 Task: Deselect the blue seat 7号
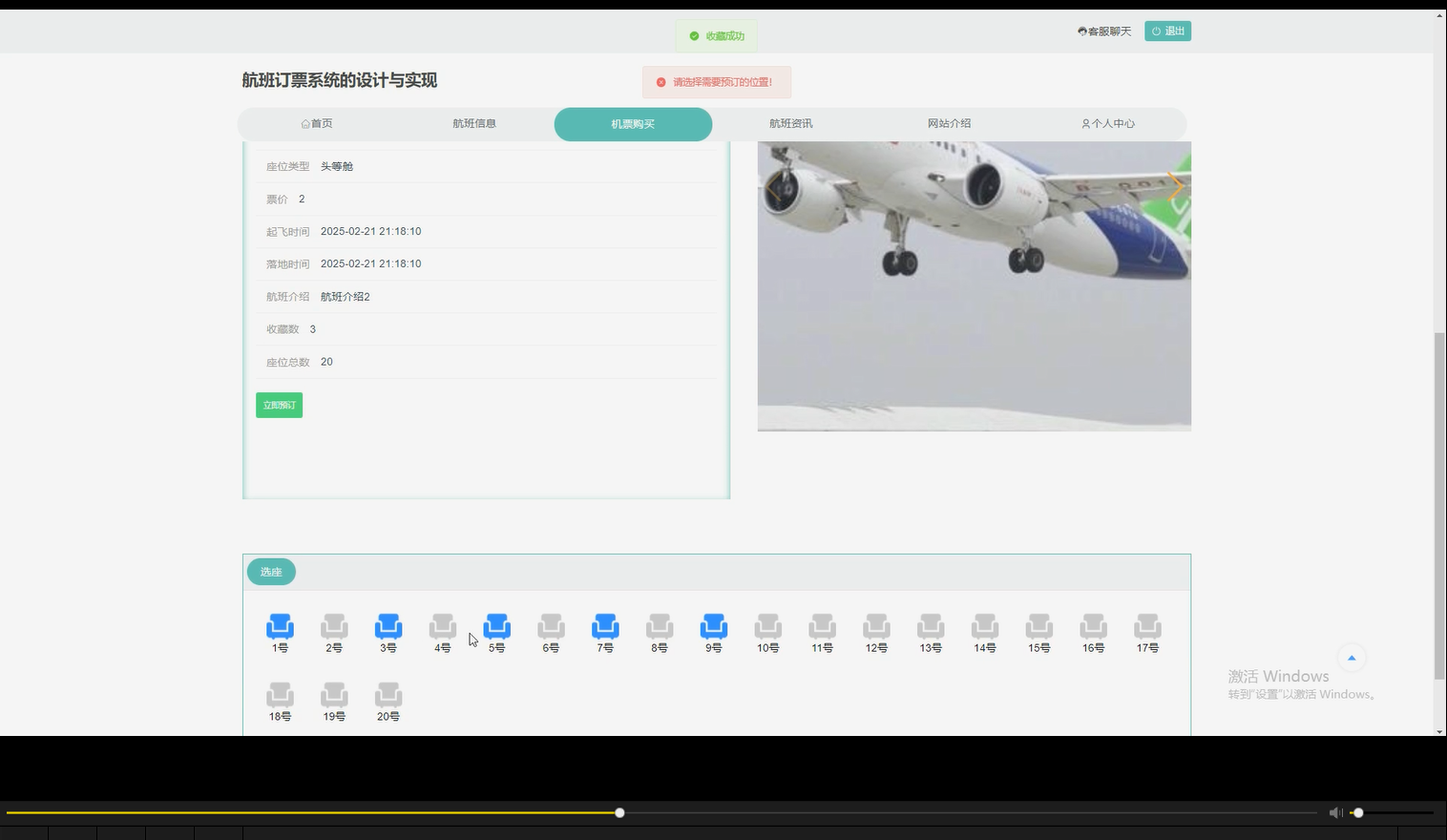coord(604,626)
